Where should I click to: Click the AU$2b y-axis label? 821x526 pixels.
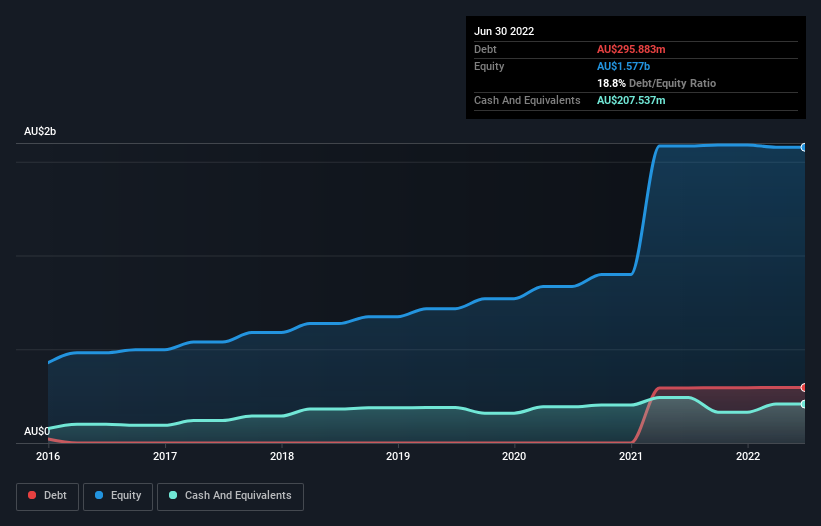(40, 131)
